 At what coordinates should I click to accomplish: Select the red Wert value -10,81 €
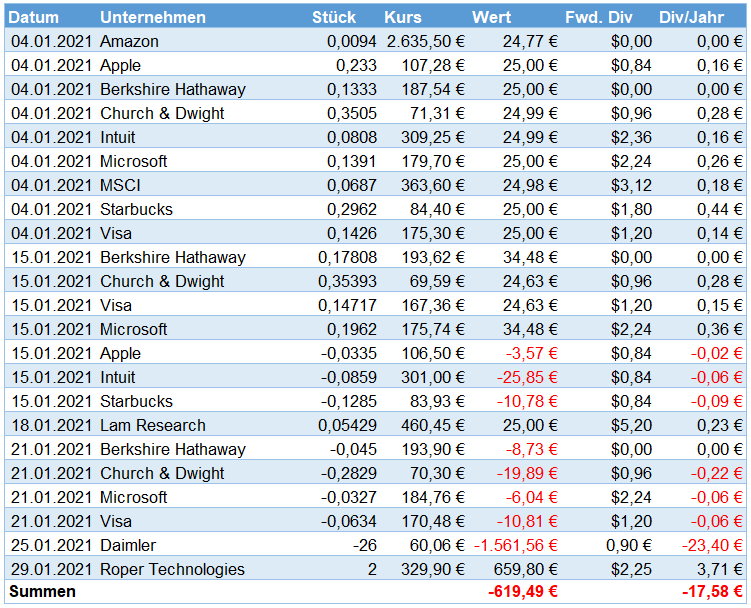coord(527,521)
